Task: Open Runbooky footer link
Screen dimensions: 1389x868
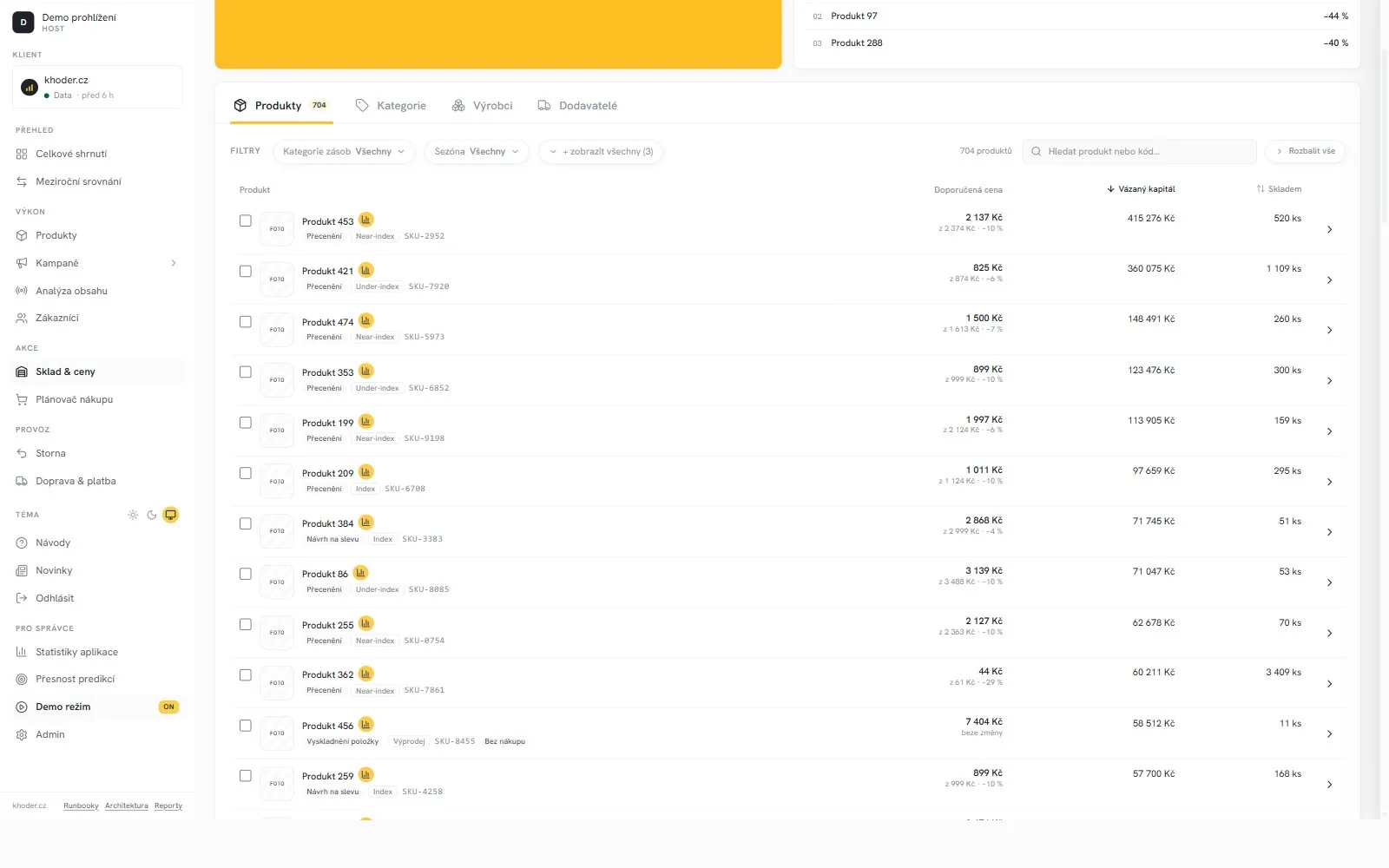Action: (81, 806)
